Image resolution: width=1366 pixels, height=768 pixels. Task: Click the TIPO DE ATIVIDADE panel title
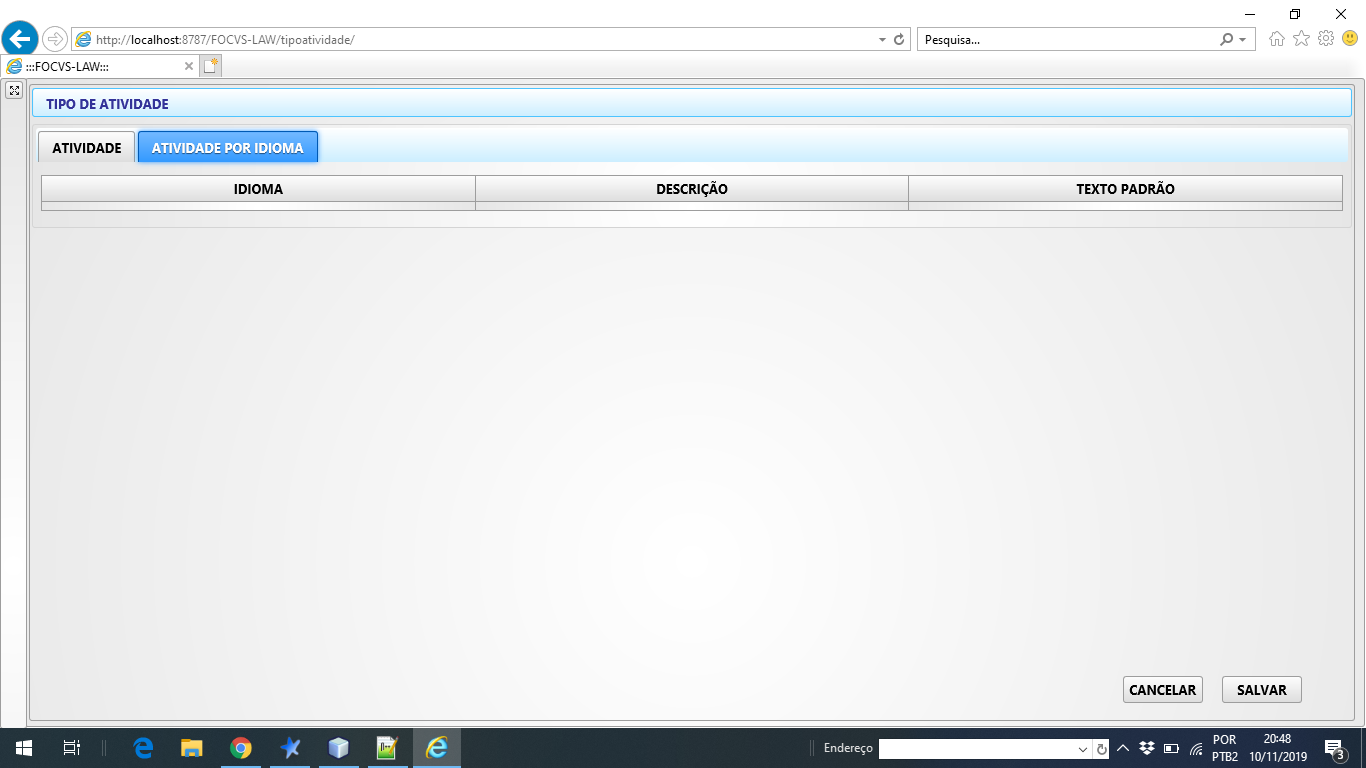(x=107, y=104)
